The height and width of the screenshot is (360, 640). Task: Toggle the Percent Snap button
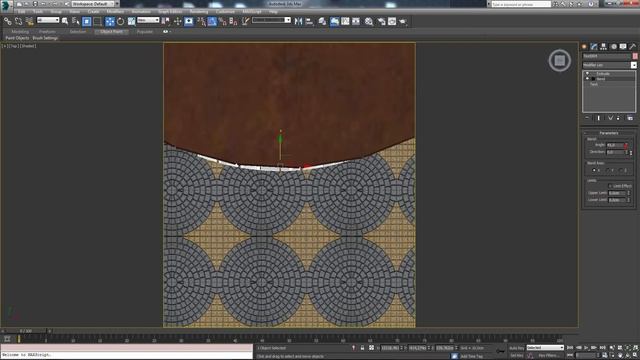(223, 21)
